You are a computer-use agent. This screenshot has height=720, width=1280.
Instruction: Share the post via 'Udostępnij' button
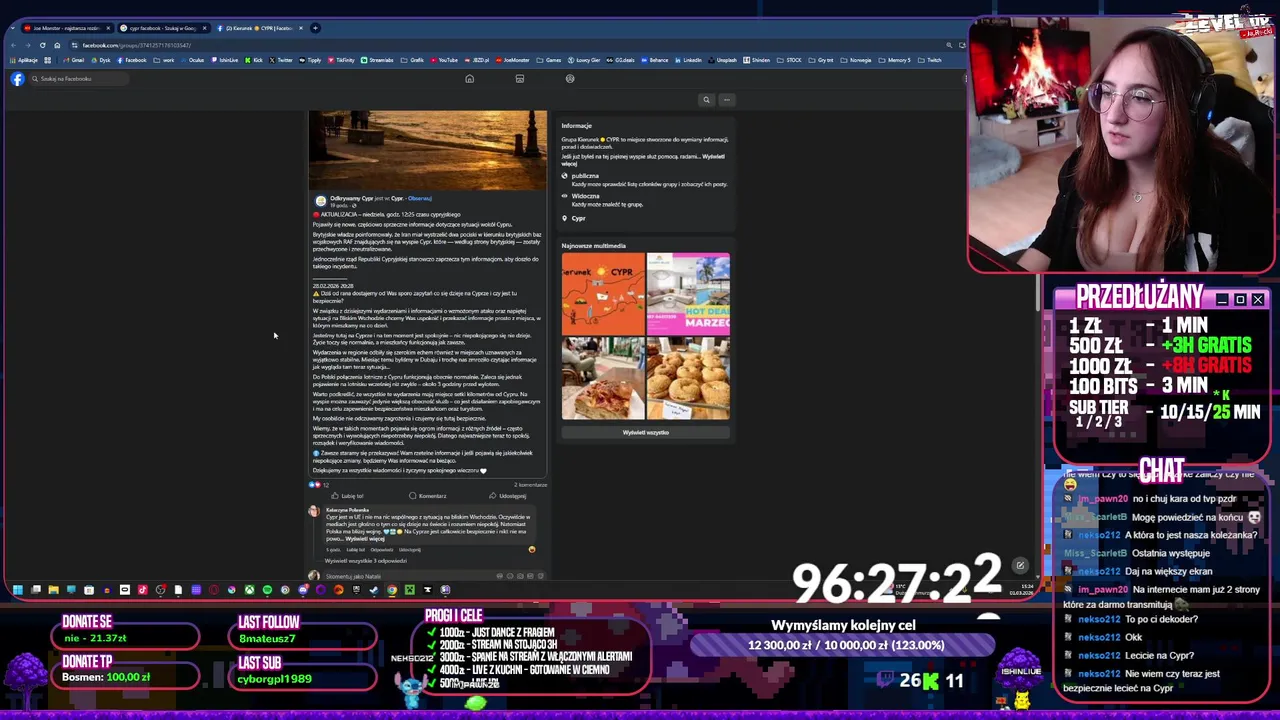(x=508, y=496)
